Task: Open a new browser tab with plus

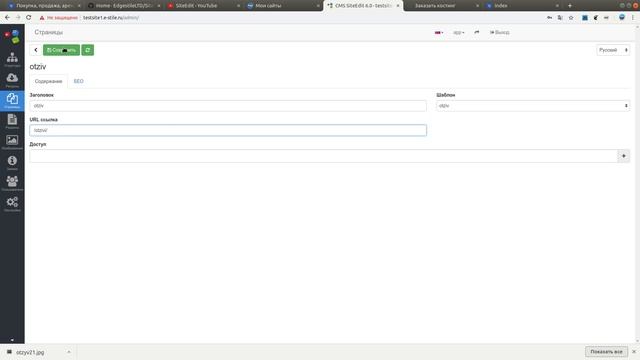Action: [x=570, y=6]
